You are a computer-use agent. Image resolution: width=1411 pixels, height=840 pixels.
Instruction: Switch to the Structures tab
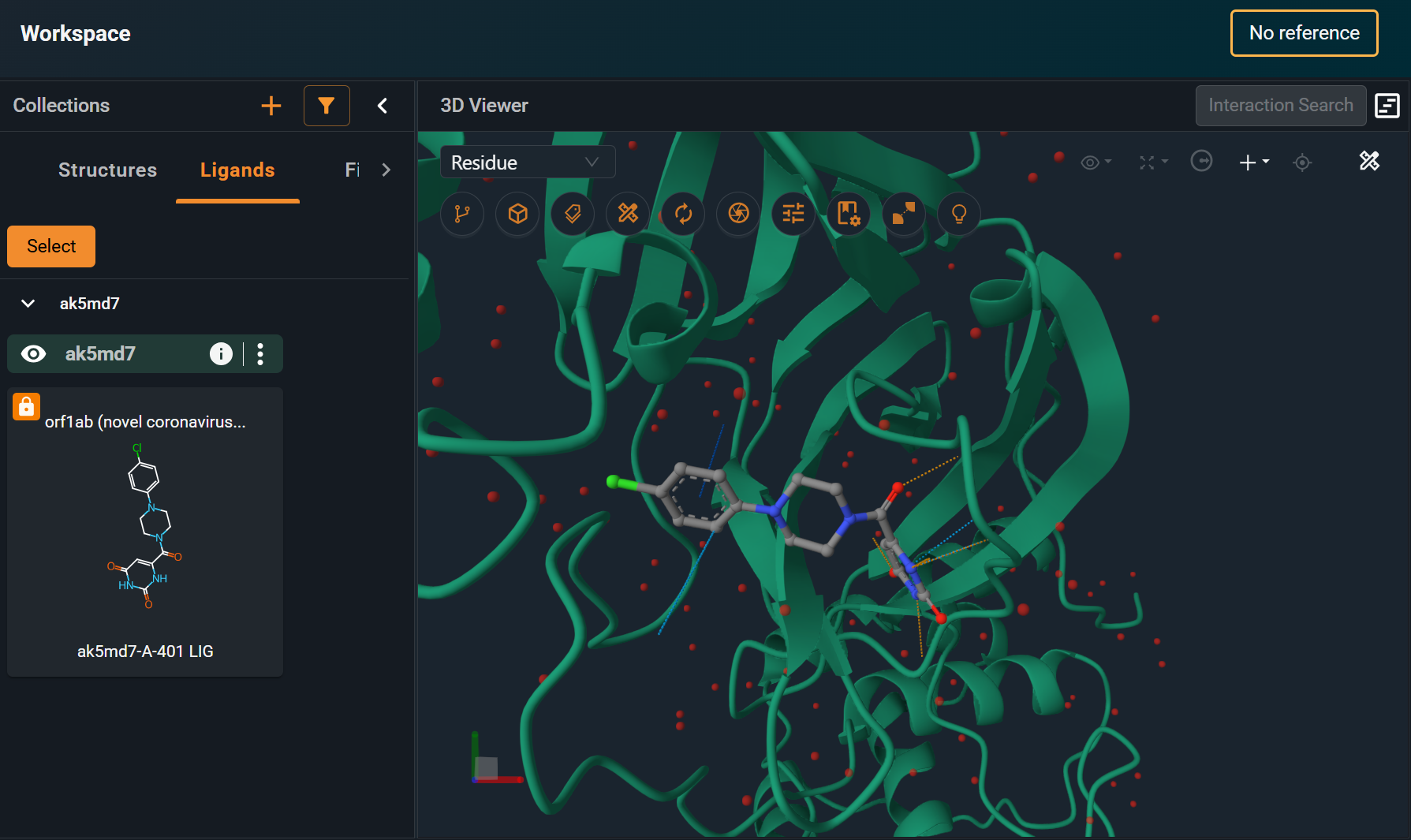pos(107,170)
